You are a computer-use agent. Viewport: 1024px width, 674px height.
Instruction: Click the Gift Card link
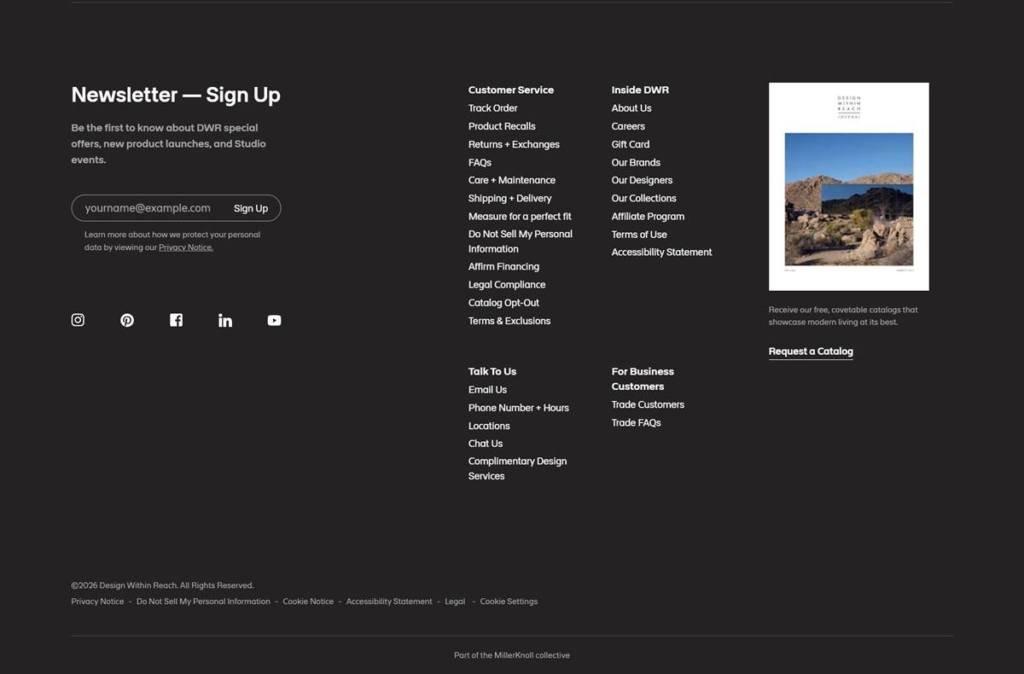pyautogui.click(x=630, y=144)
